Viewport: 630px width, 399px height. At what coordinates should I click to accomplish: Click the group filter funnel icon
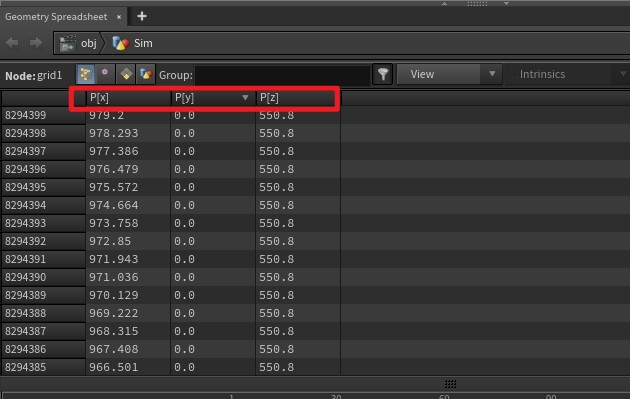pos(382,74)
